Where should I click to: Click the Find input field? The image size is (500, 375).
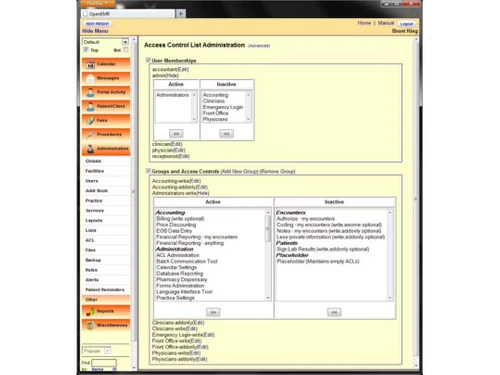[x=104, y=363]
